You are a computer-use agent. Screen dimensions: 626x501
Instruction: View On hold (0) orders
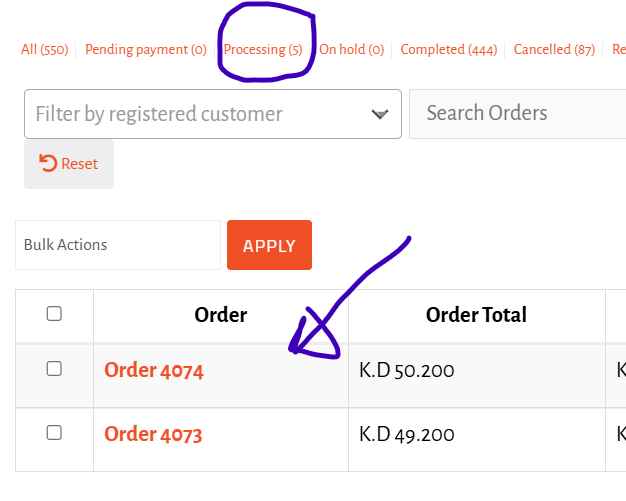tap(351, 50)
